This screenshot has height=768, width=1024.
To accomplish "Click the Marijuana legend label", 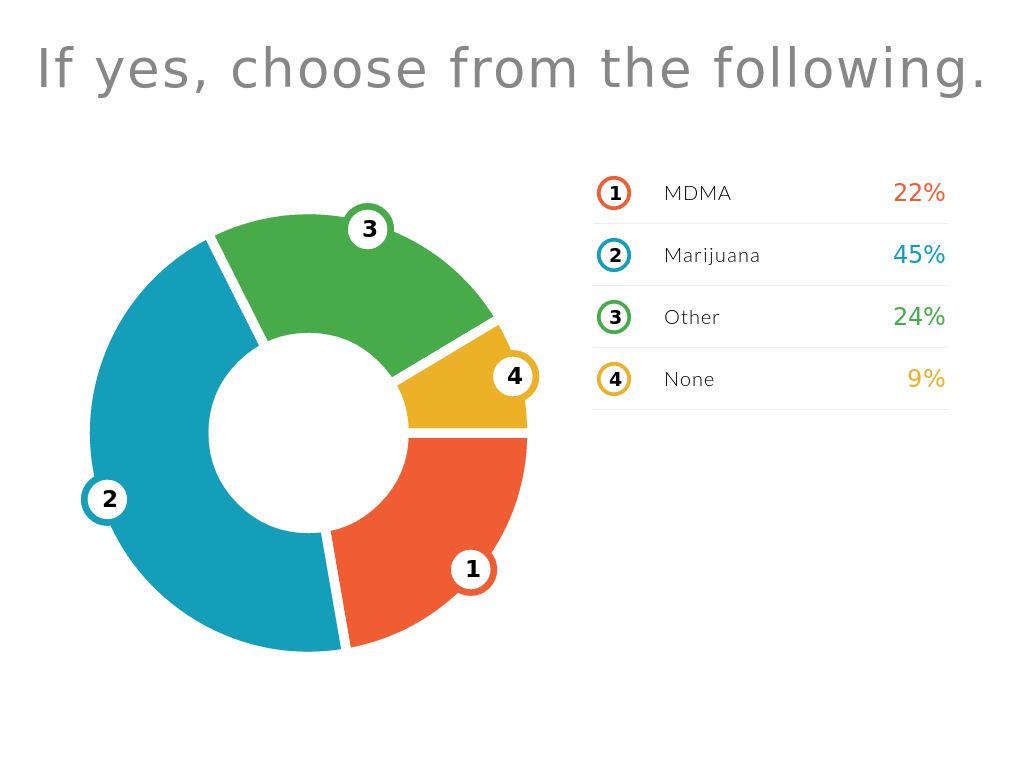I will pos(711,255).
